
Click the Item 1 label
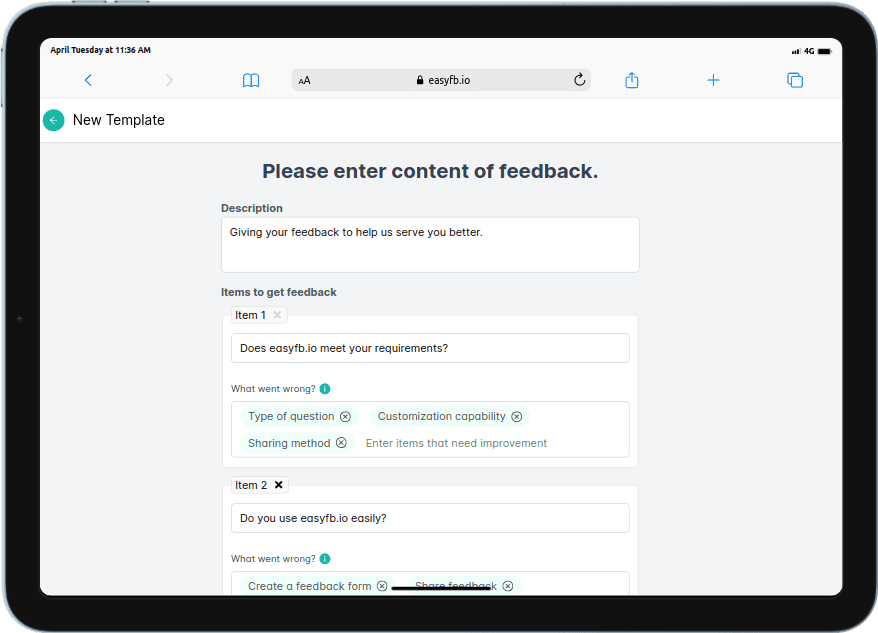pos(250,315)
